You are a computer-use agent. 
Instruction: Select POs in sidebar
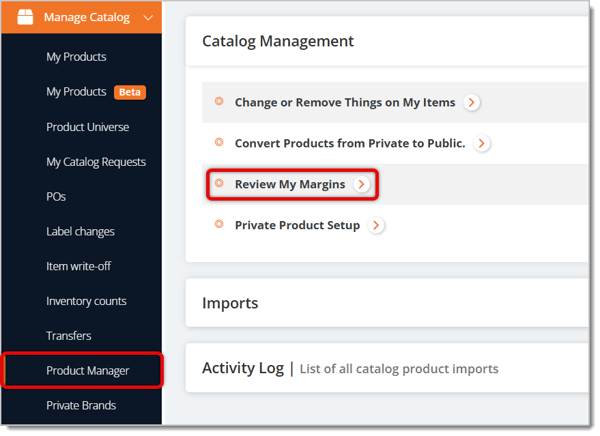tap(56, 197)
